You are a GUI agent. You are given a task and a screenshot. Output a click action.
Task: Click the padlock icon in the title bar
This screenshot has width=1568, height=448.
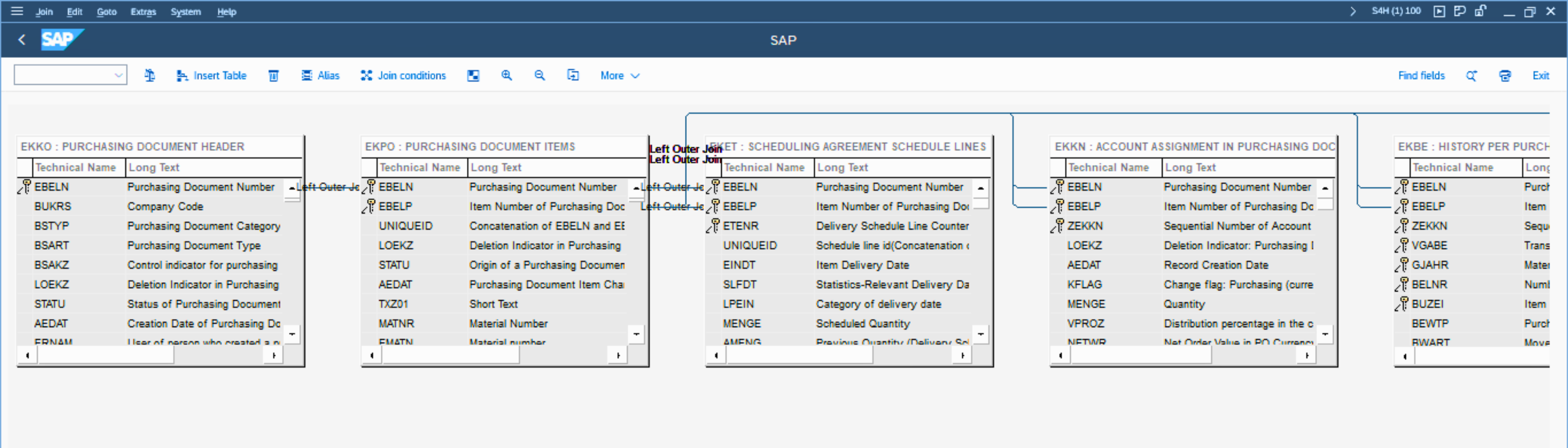pyautogui.click(x=1480, y=11)
